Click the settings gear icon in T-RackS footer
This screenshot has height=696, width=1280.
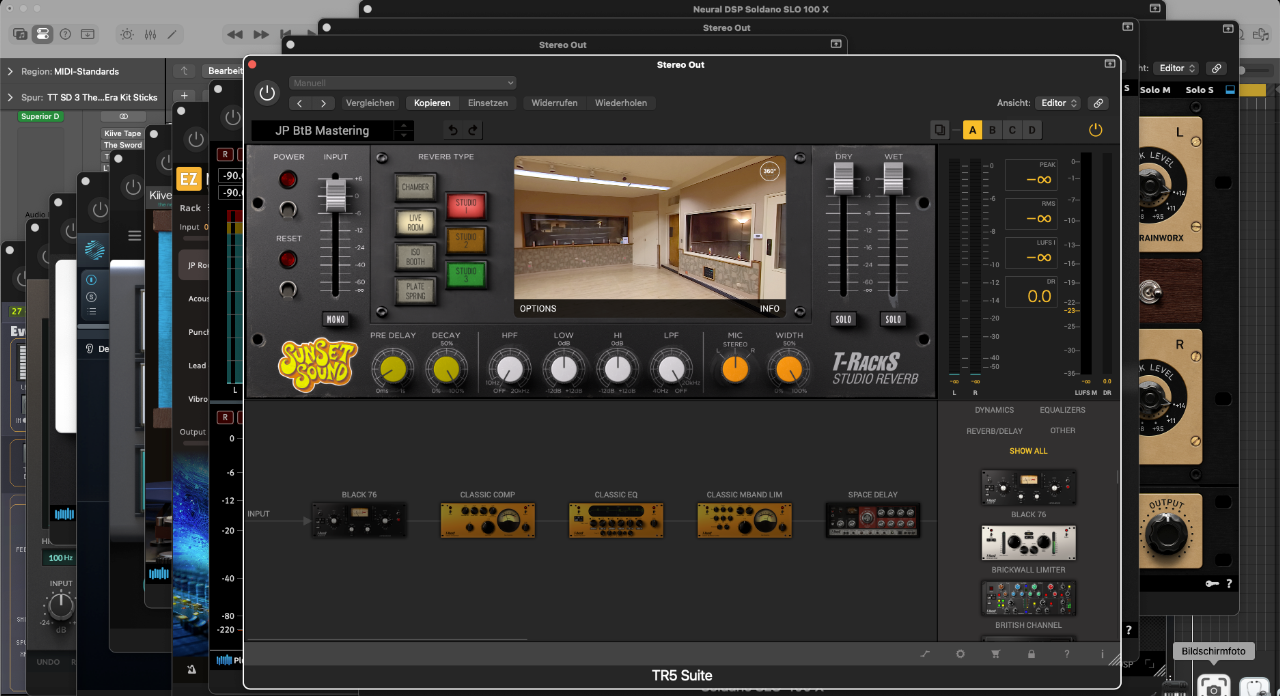point(960,654)
